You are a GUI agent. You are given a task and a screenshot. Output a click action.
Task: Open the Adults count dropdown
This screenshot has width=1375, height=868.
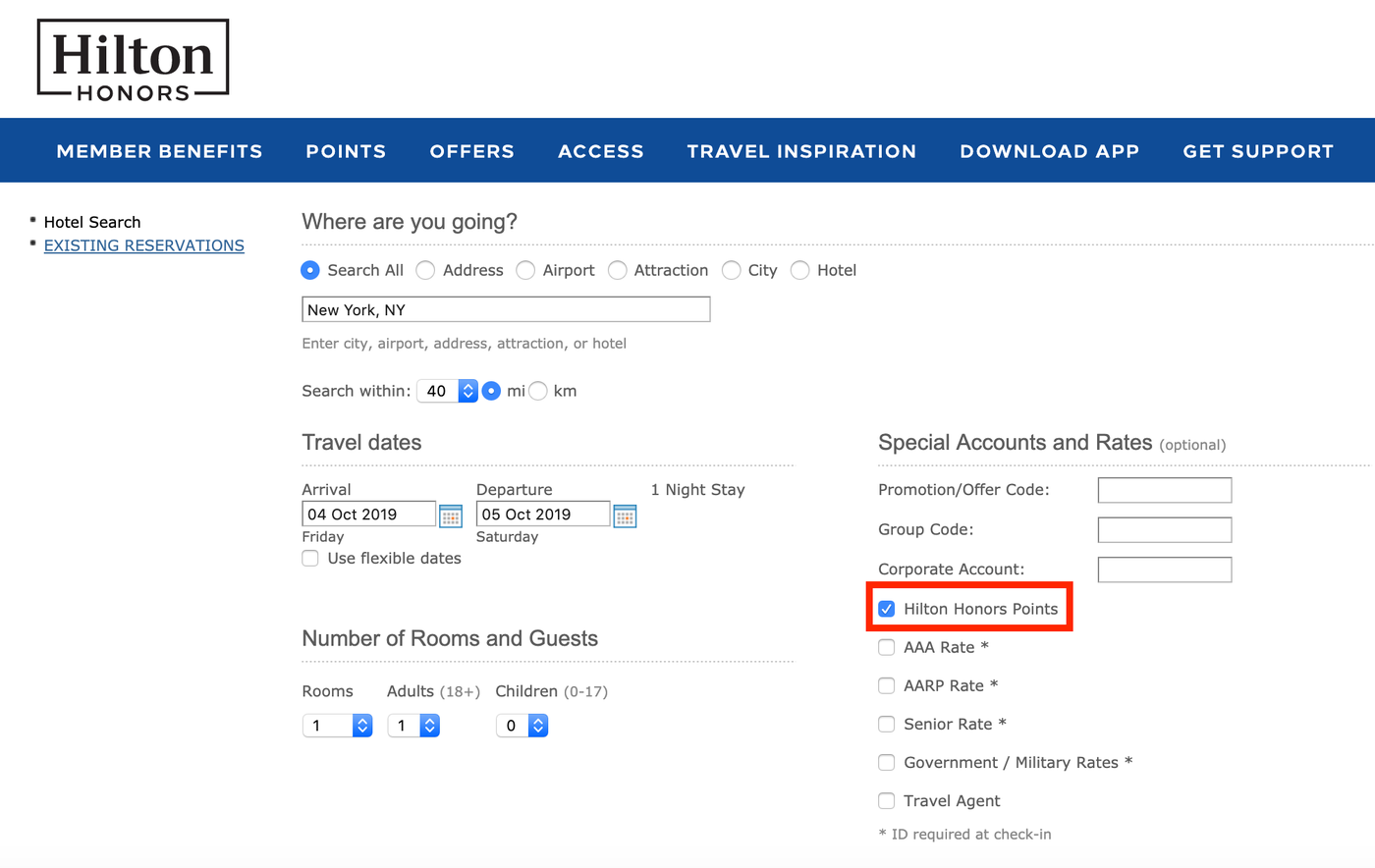point(413,725)
